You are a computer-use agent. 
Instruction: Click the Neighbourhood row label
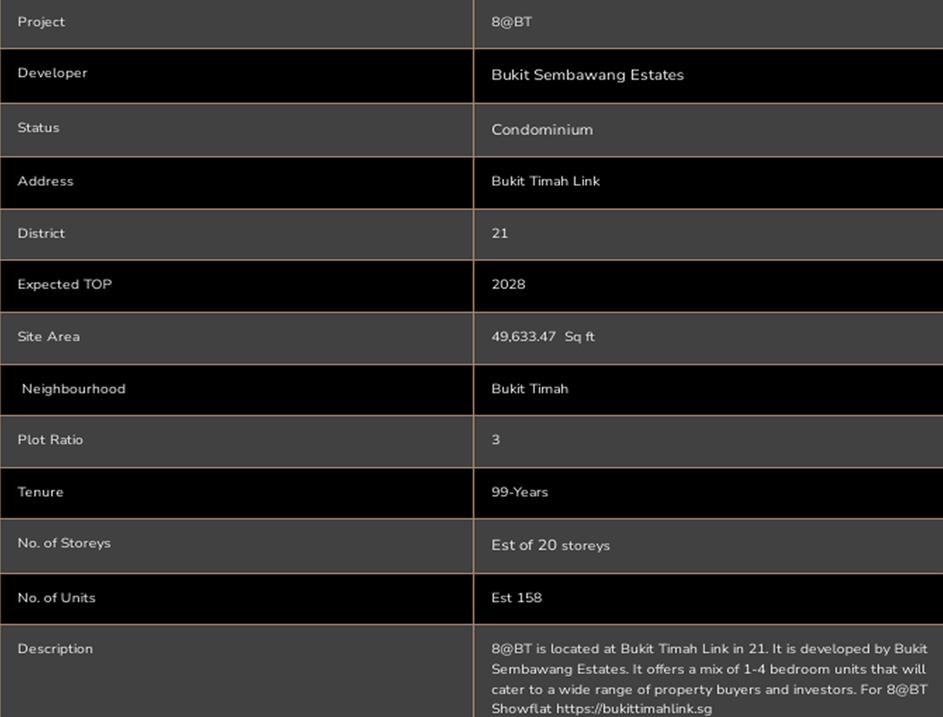(73, 389)
